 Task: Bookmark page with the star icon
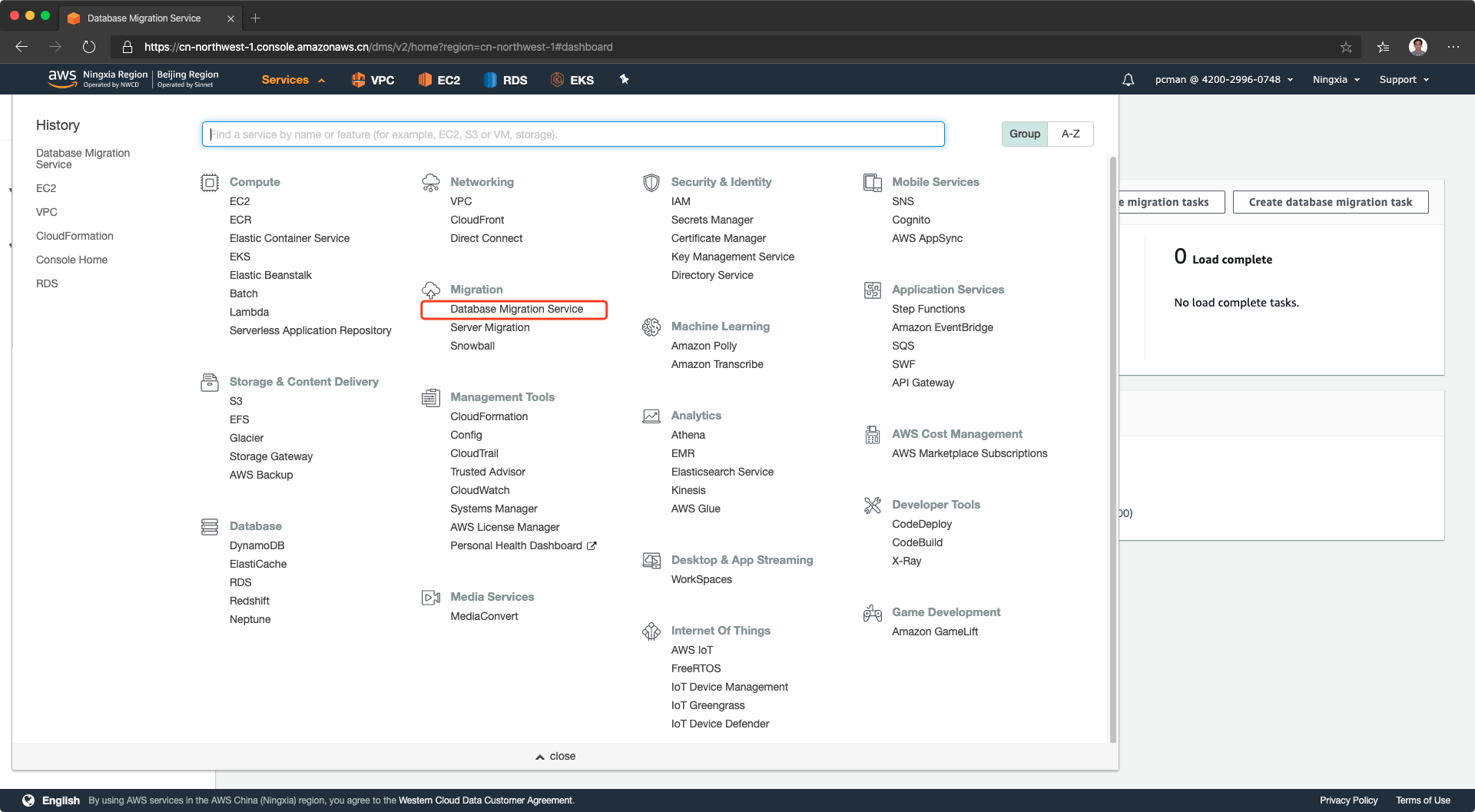click(x=1346, y=47)
